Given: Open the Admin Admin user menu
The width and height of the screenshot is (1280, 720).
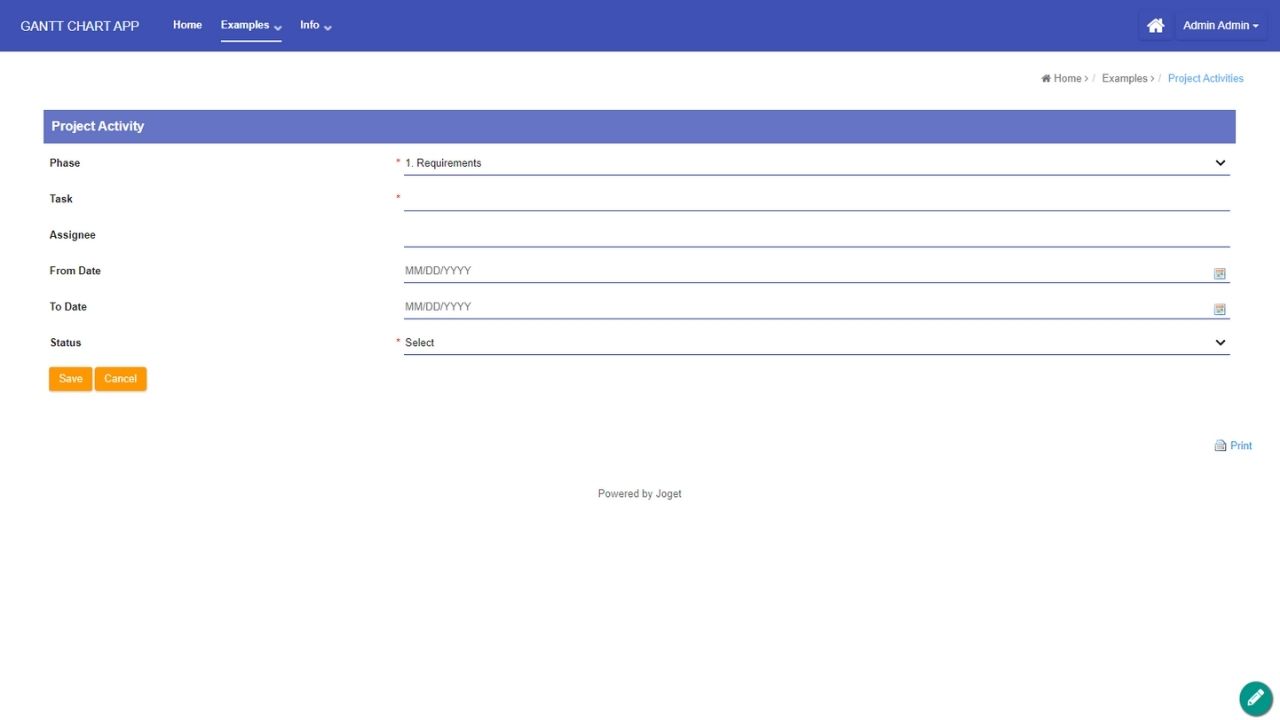Looking at the screenshot, I should pos(1220,26).
